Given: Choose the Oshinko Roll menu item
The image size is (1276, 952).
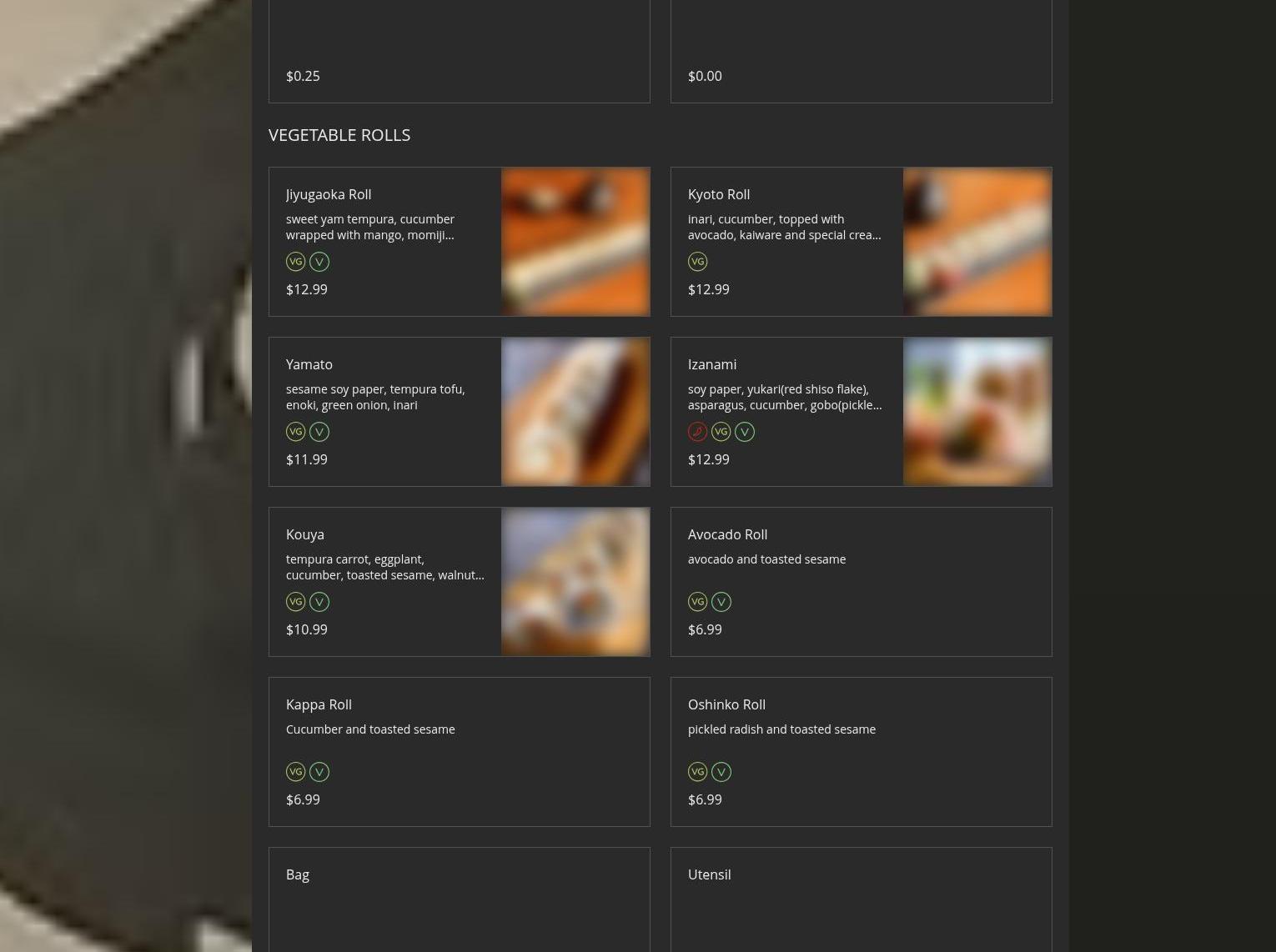Looking at the screenshot, I should 726,704.
